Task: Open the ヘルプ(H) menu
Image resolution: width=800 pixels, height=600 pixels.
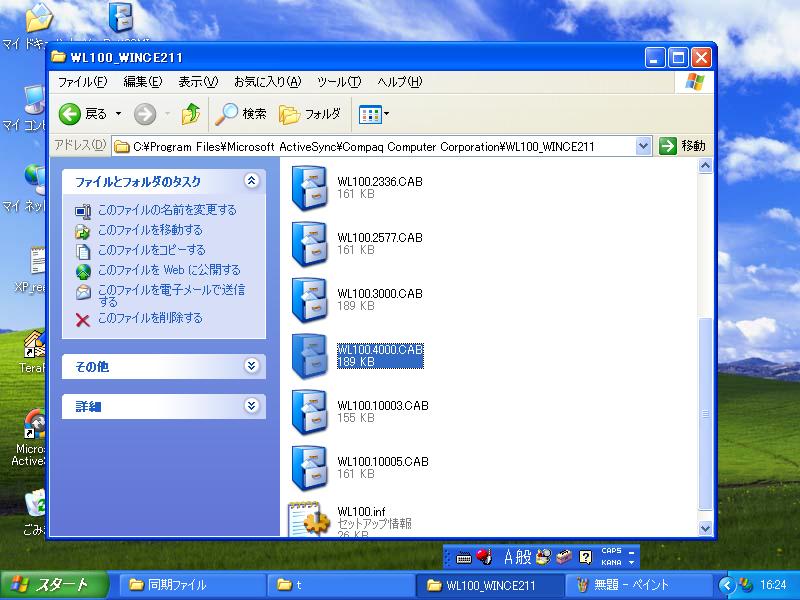Action: pos(399,82)
